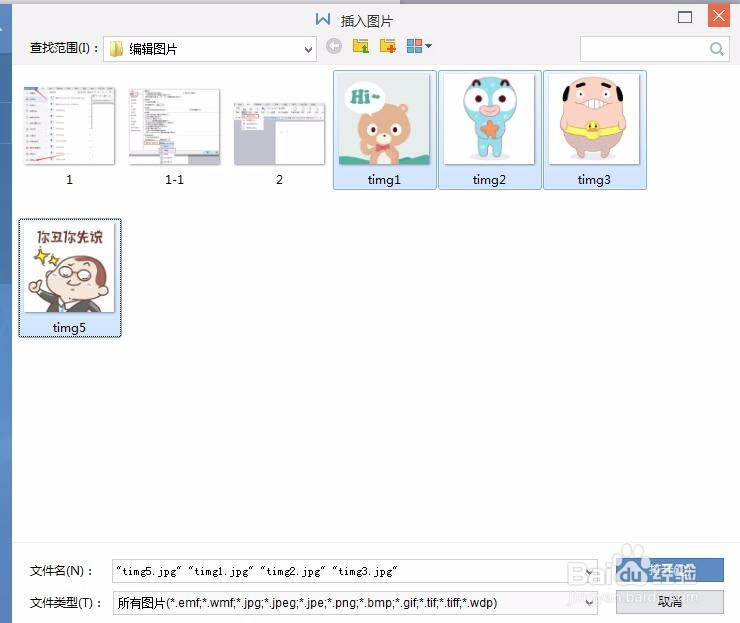Screen dimensions: 740x623
Task: Select the thumbnail named 2
Action: [279, 134]
